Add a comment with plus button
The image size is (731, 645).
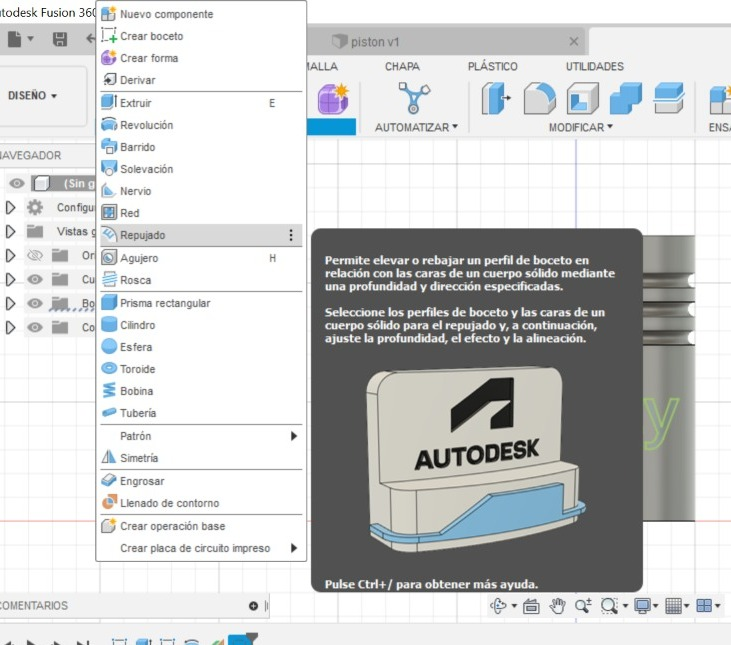coord(253,606)
